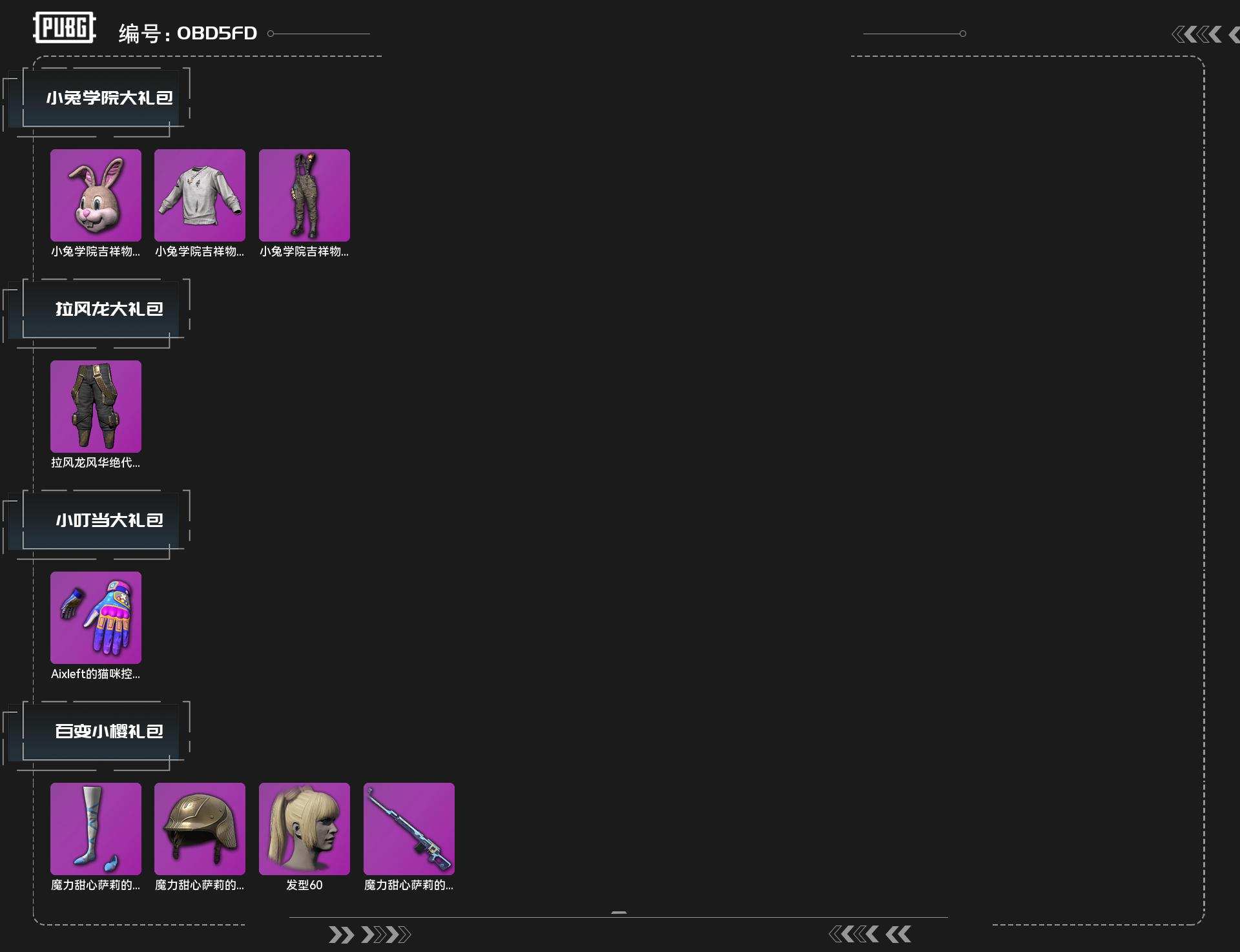Click the 发型60 label
1240x952 pixels.
pos(304,885)
